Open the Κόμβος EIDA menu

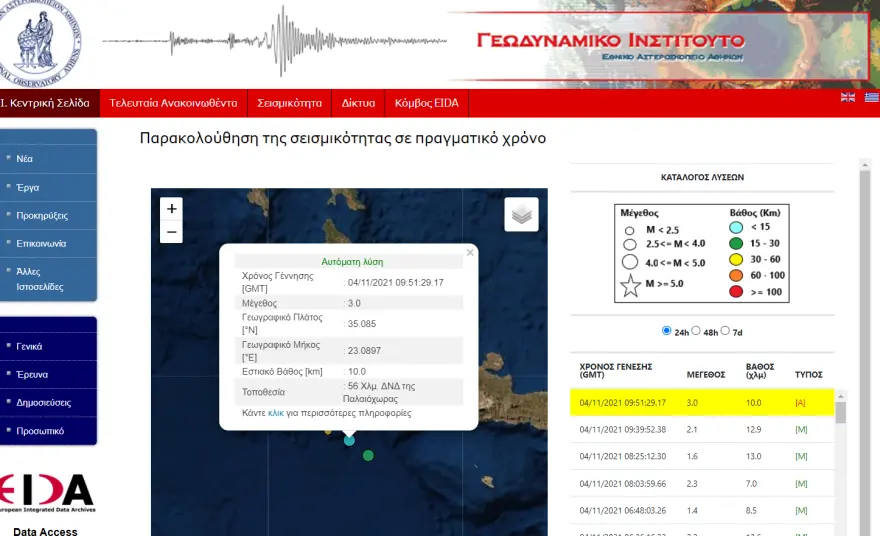[x=427, y=103]
